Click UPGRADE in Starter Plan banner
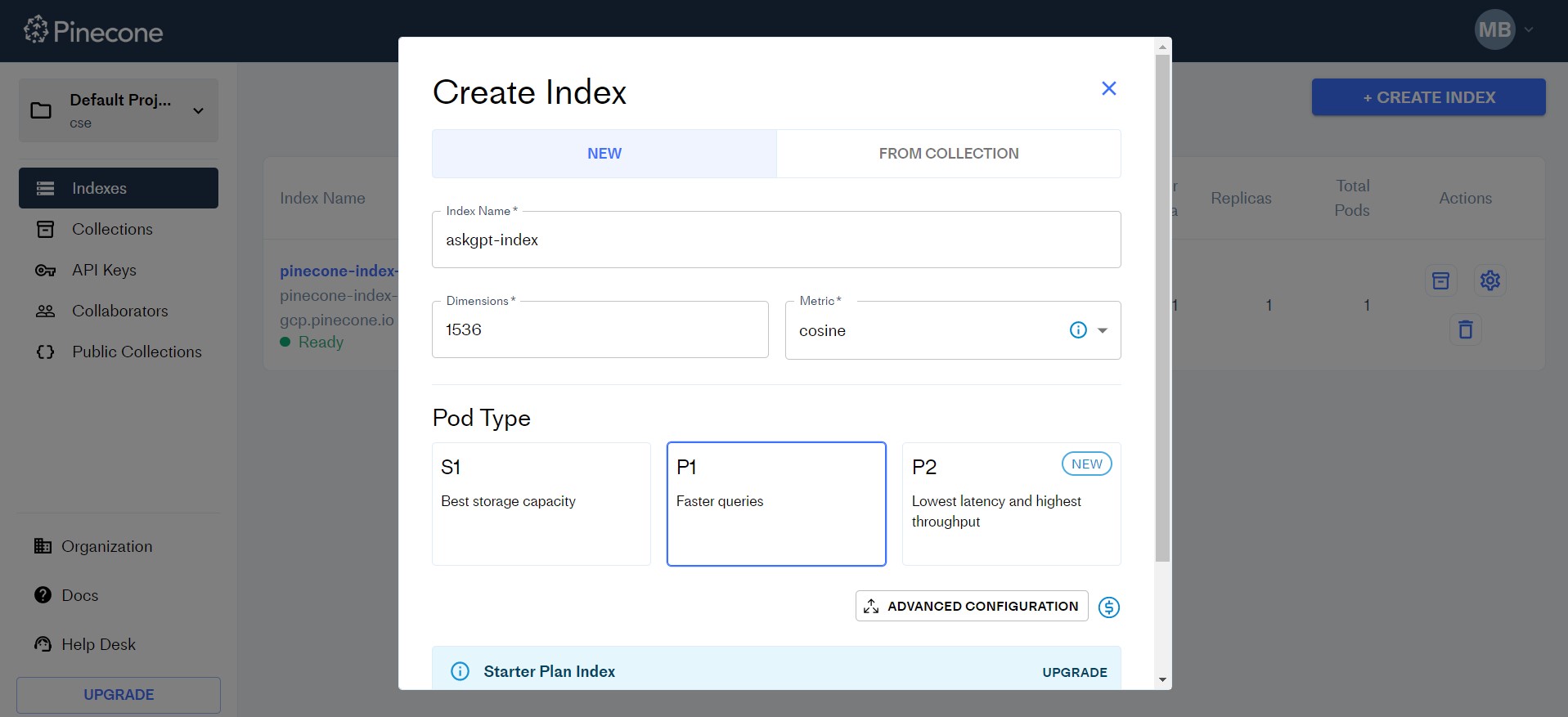 [x=1074, y=672]
